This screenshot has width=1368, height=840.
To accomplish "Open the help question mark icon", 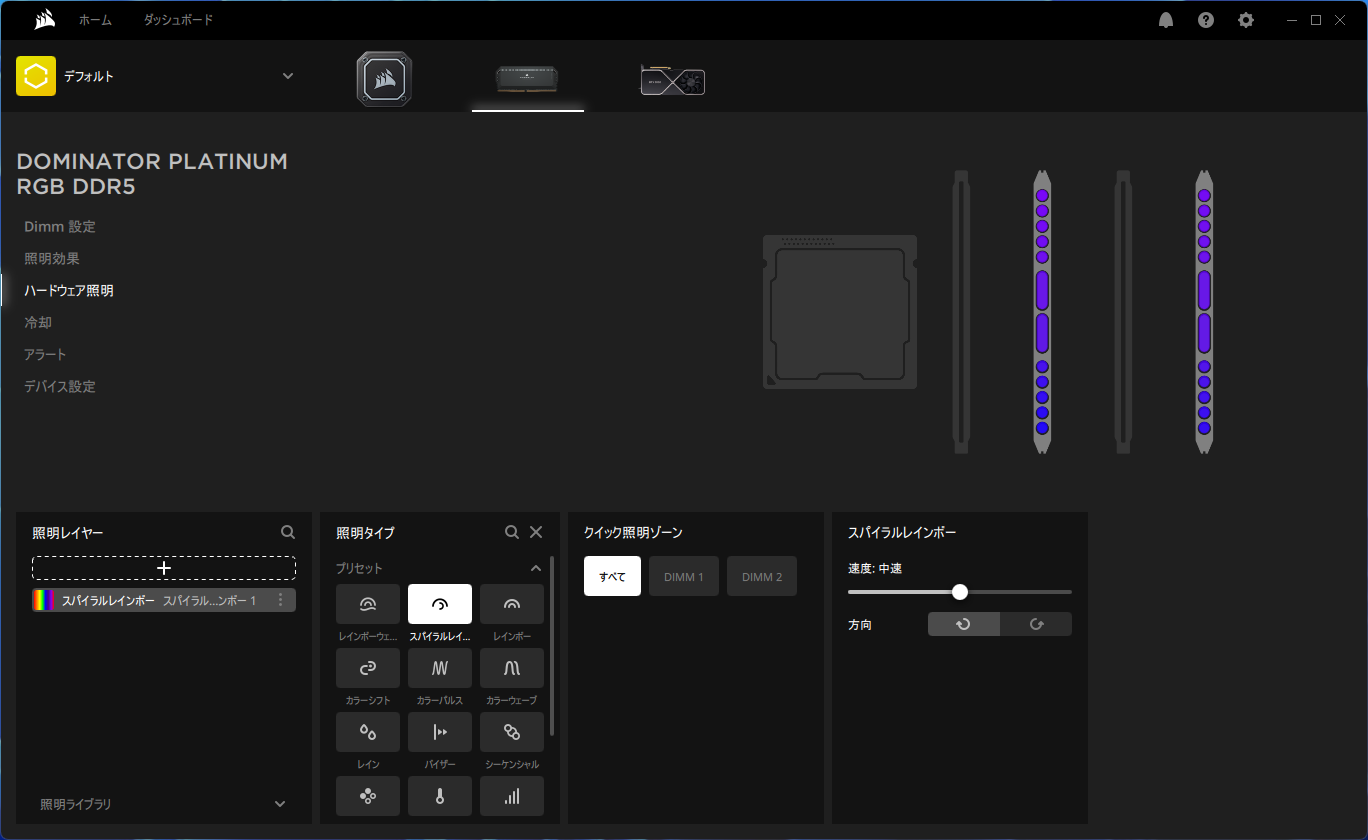I will pyautogui.click(x=1206, y=20).
